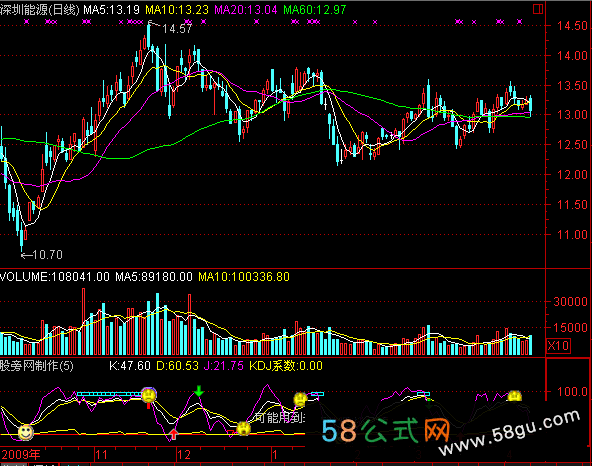Click the month 12 marker on time axis
592x466 pixels.
[x=184, y=455]
